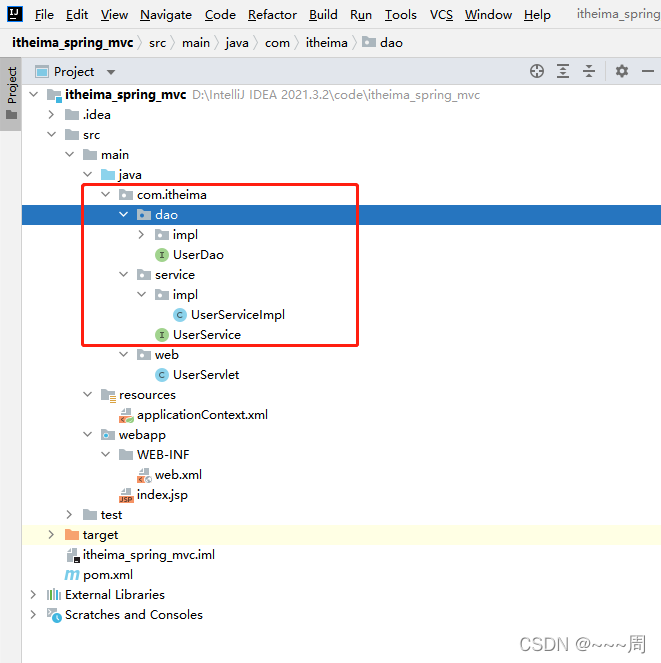Click main in the breadcrumb
Viewport: 661px width, 663px height.
tap(196, 43)
